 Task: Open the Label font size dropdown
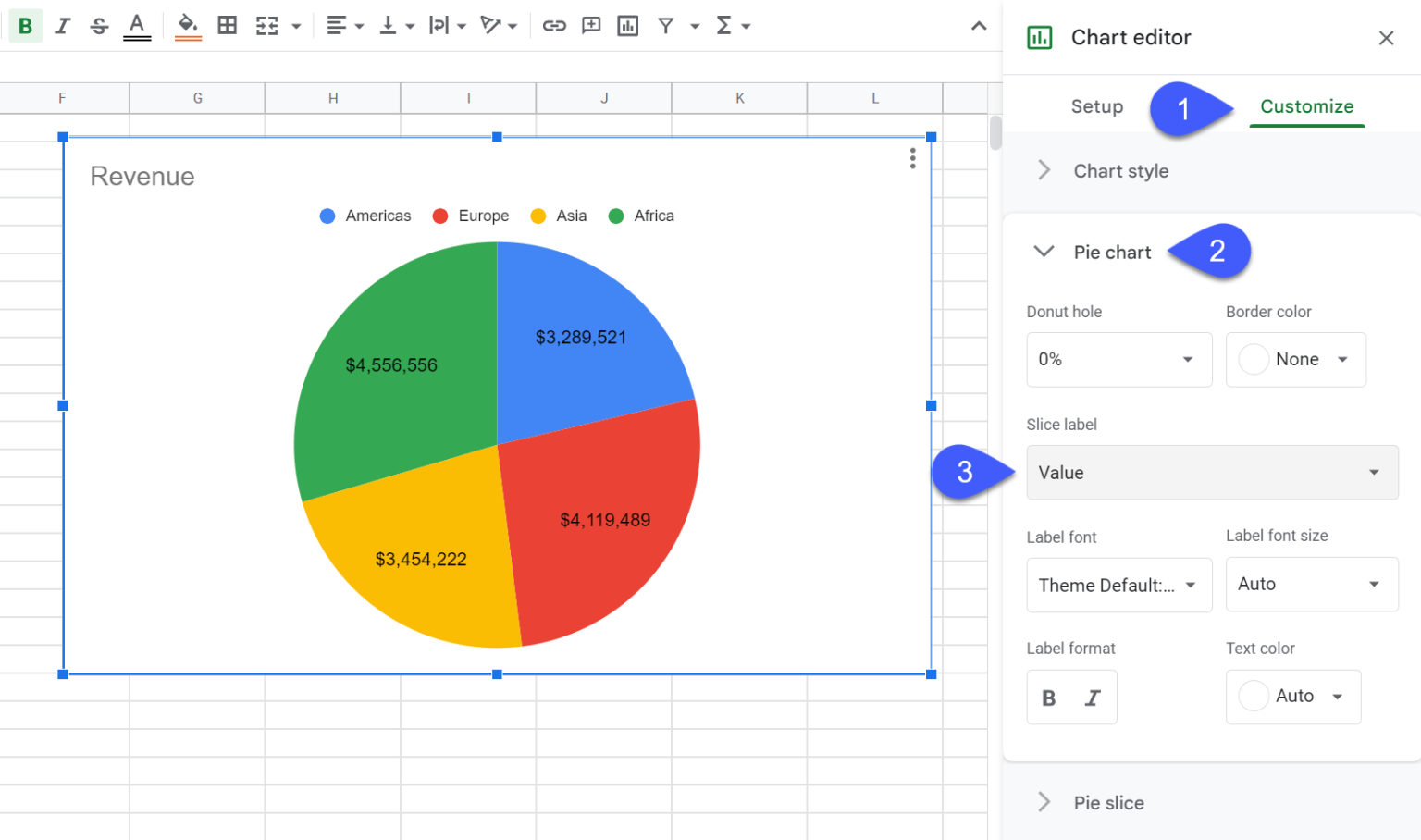coord(1311,585)
